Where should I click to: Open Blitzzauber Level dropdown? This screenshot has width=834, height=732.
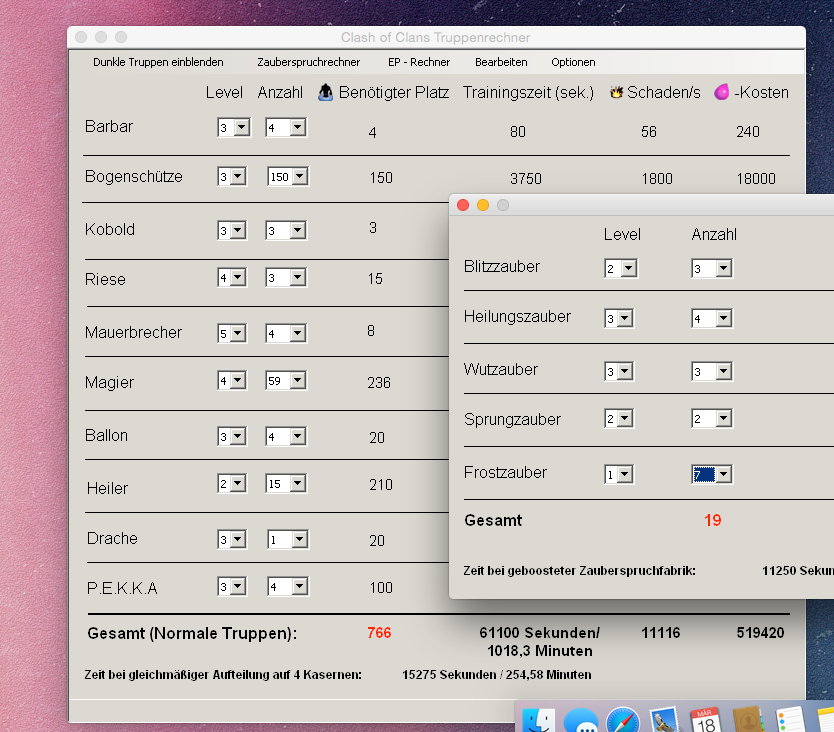click(x=620, y=269)
